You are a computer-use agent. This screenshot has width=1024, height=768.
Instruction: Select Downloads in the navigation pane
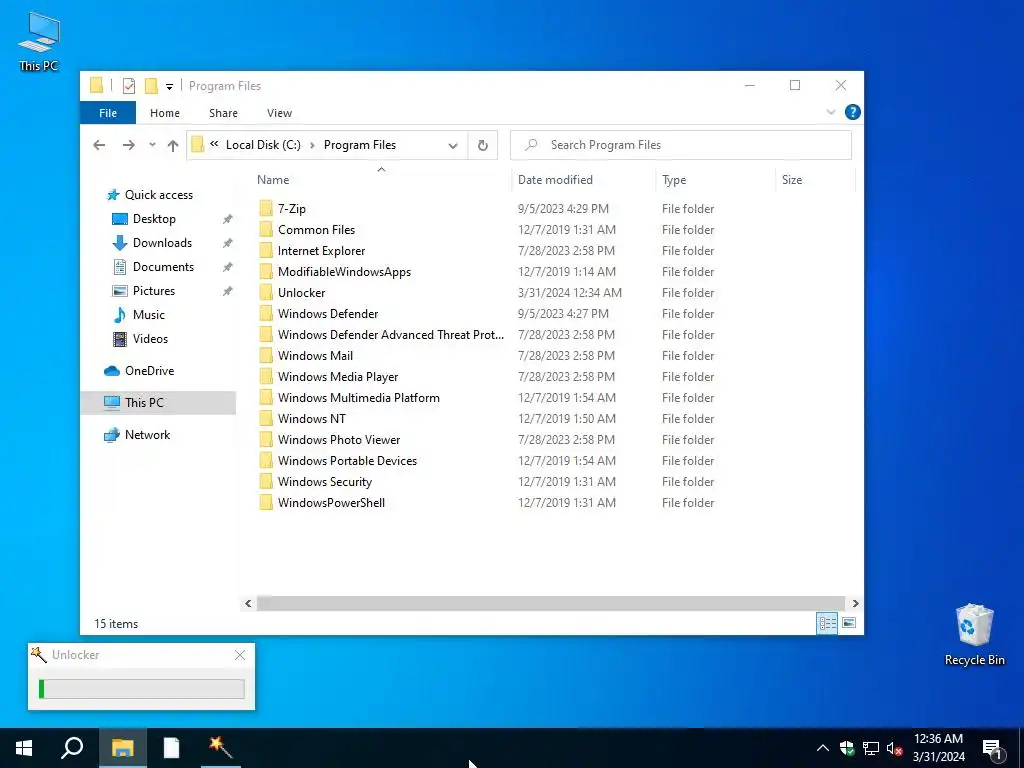[162, 243]
